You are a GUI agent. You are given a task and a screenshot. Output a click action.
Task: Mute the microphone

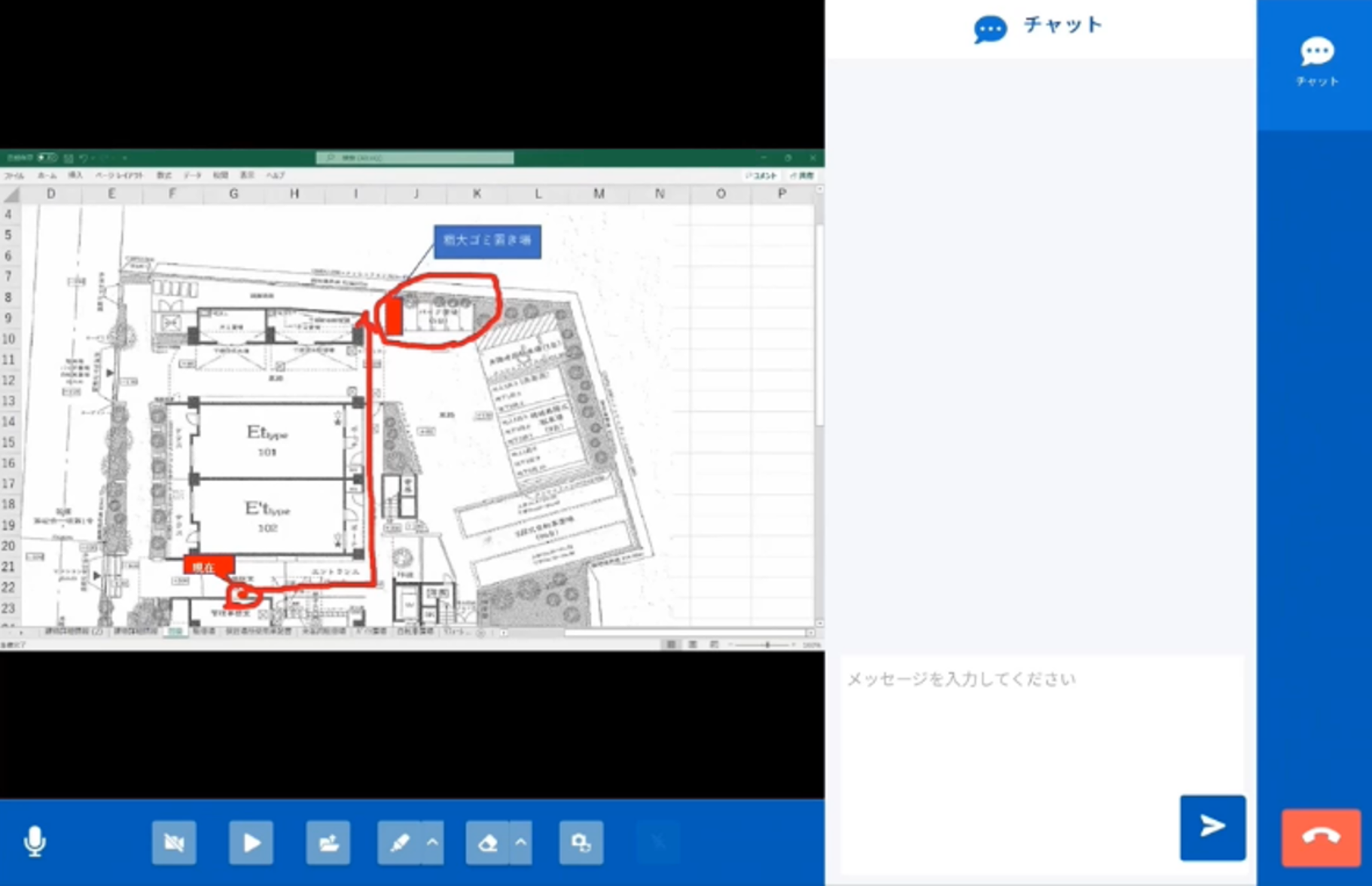click(x=35, y=842)
